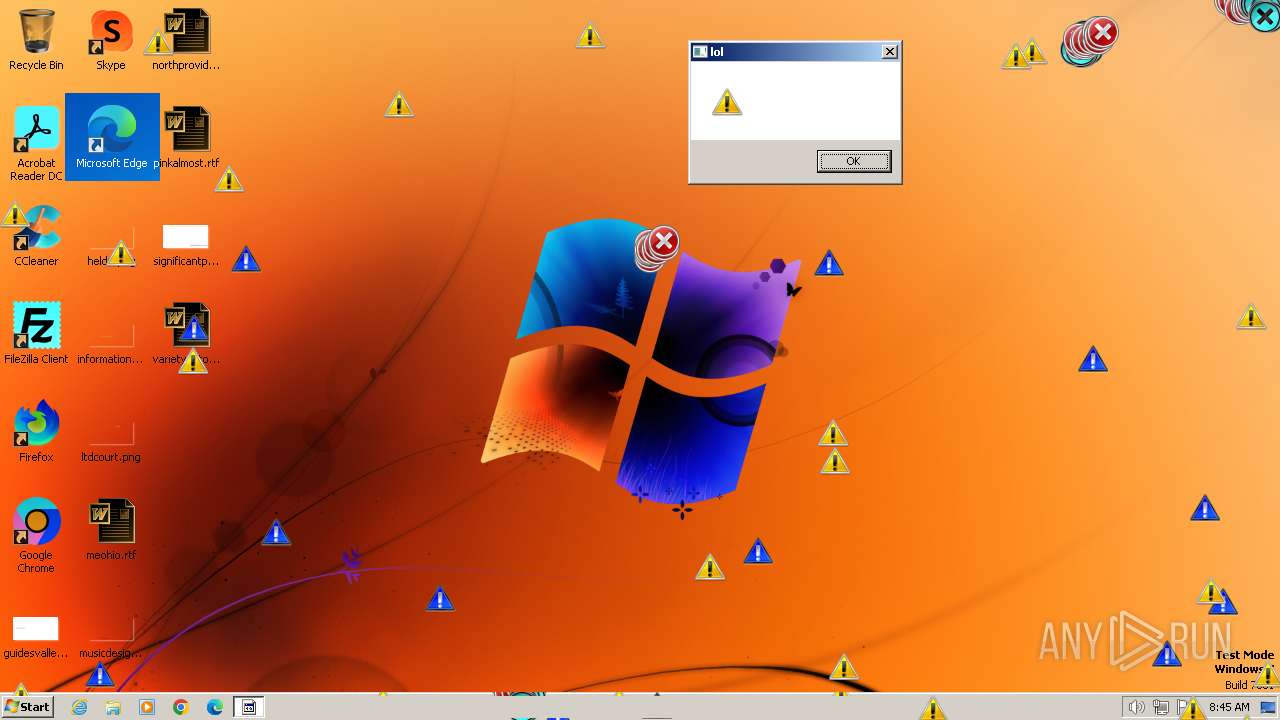Viewport: 1280px width, 720px height.
Task: Launch Skype from the desktop
Action: click(111, 40)
